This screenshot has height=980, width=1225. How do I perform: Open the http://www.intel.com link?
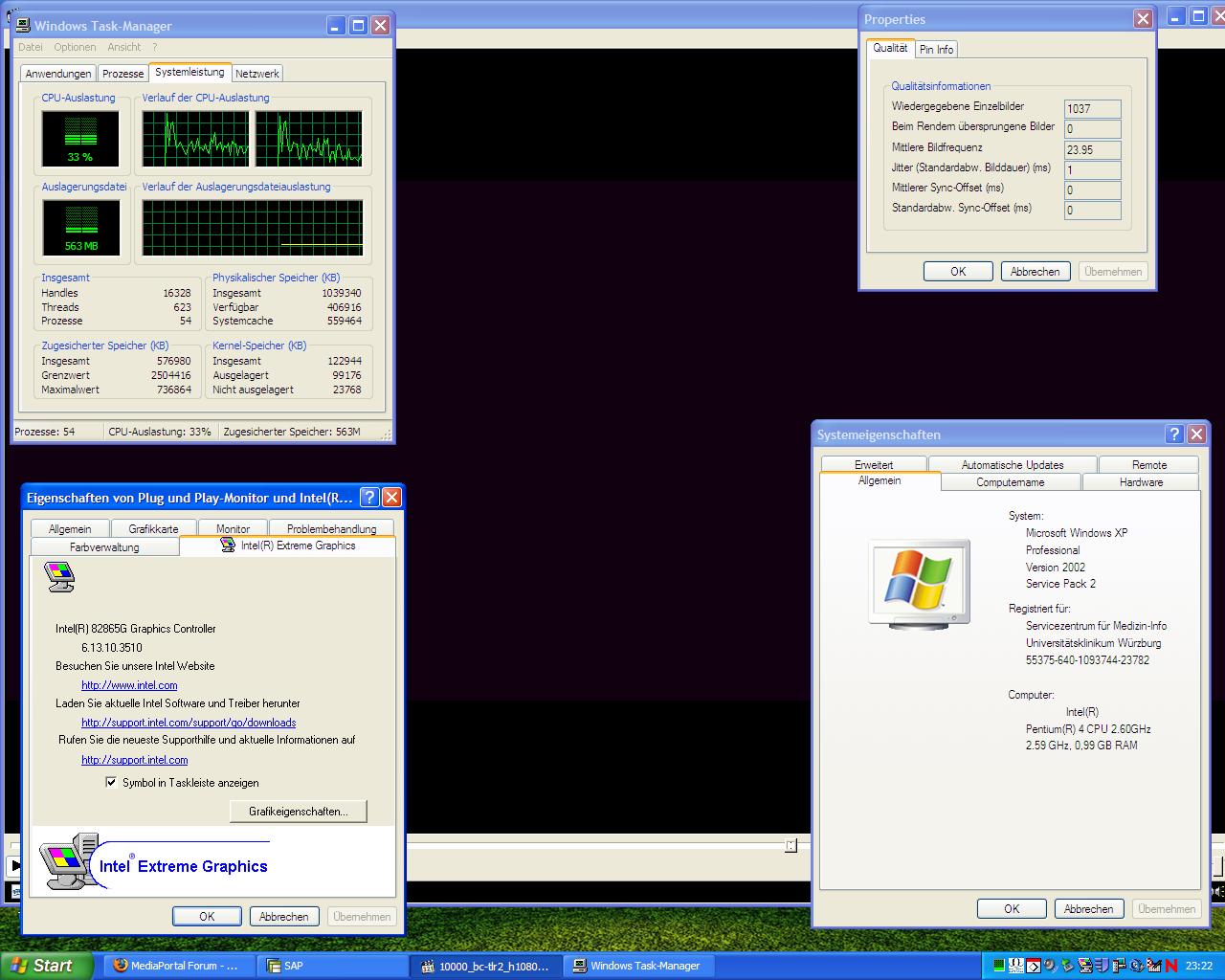click(x=129, y=685)
